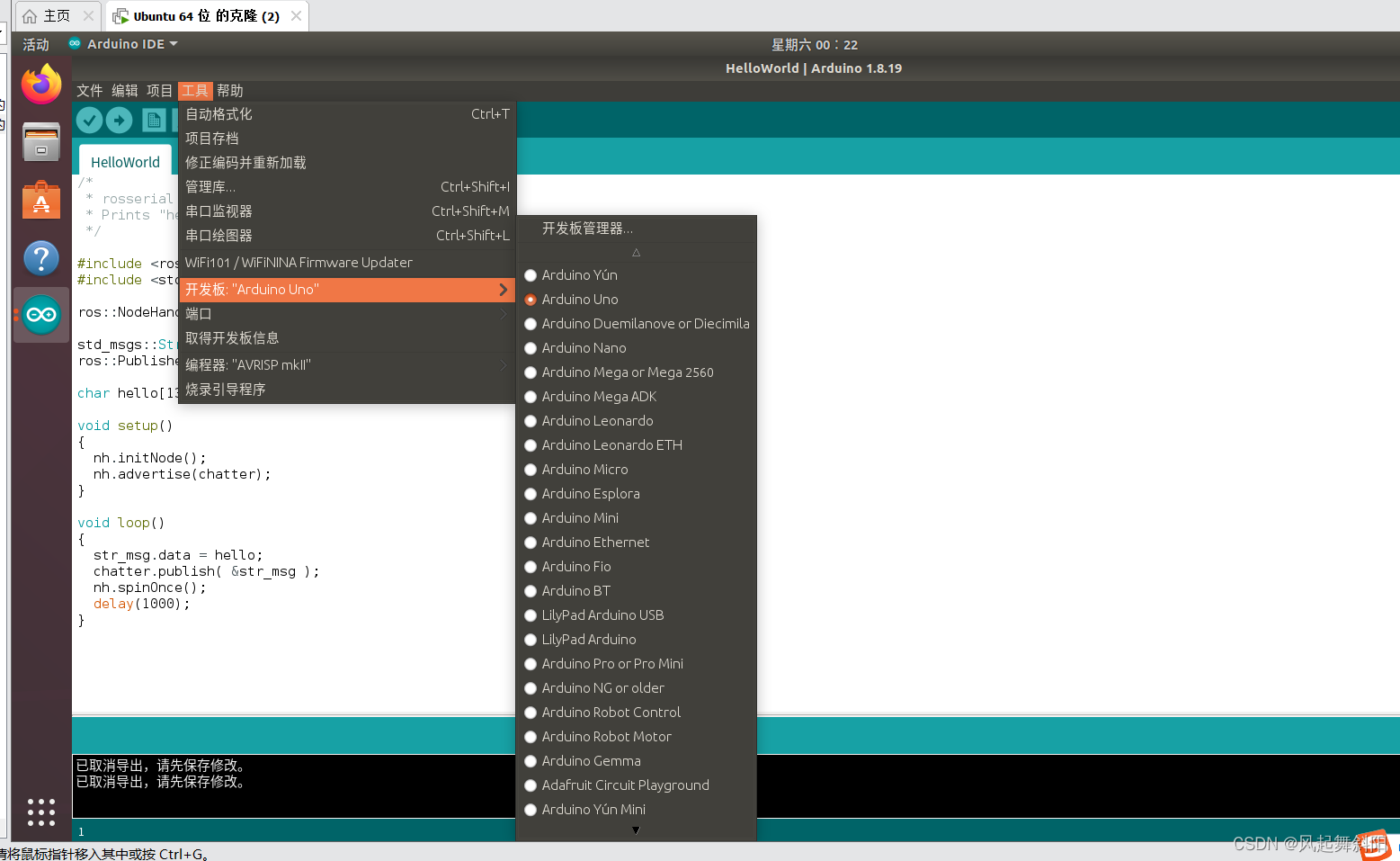
Task: Choose 修正编码并重新加载 entry
Action: coord(347,163)
